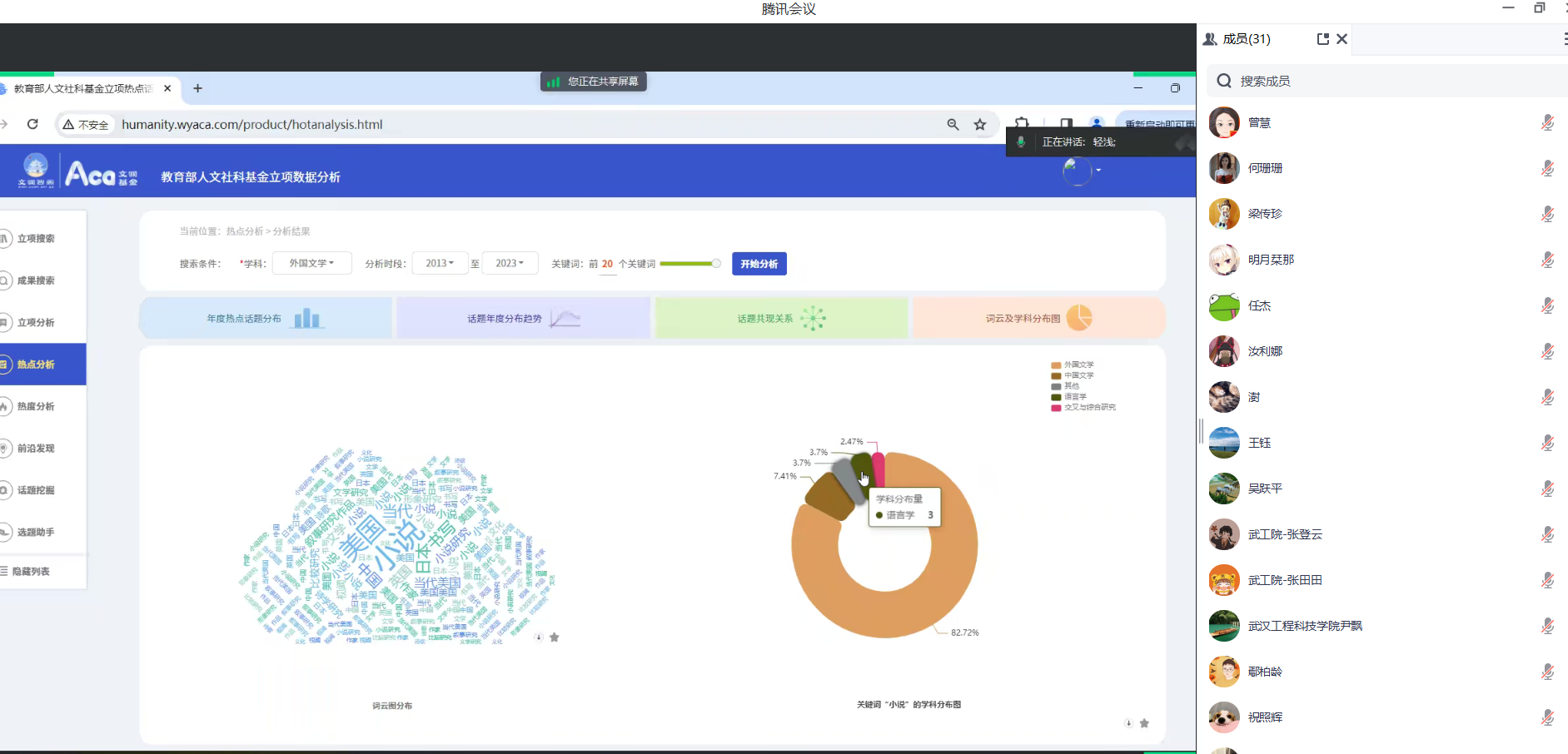Favorite the word cloud chart with its star
1568x754 pixels.
(555, 637)
